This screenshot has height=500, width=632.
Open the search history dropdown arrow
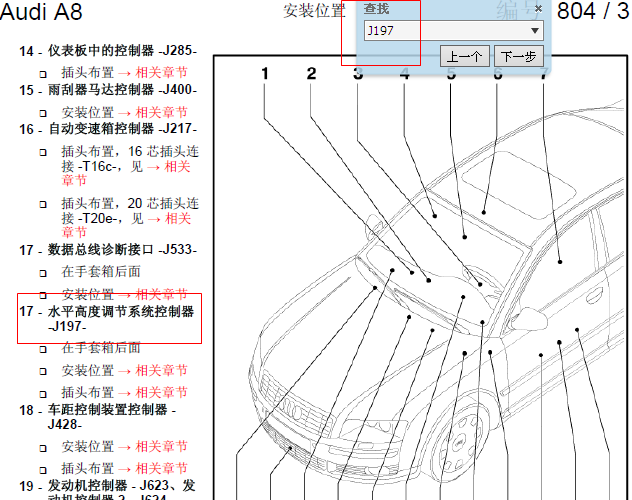pyautogui.click(x=535, y=31)
